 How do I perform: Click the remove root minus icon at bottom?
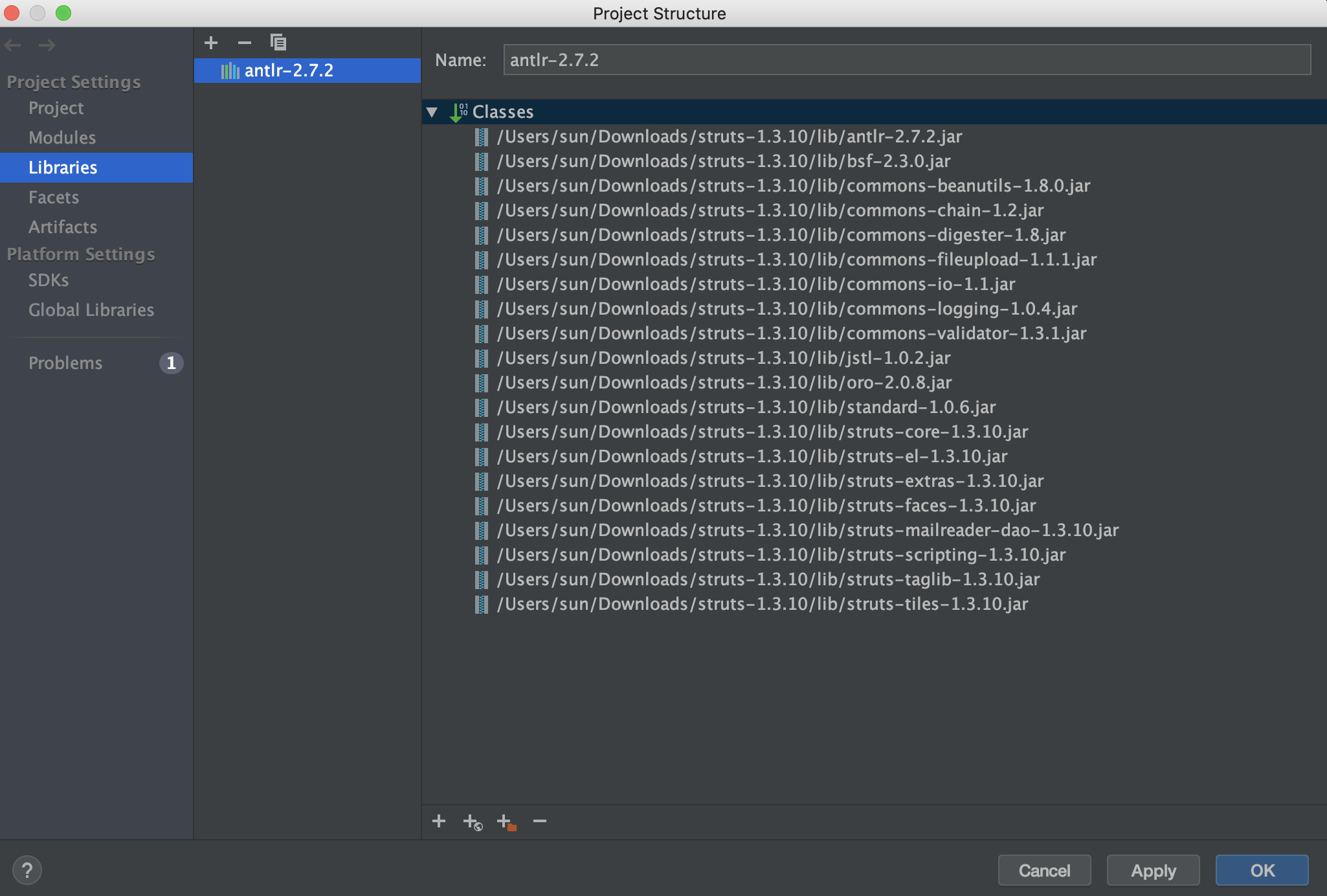(x=540, y=821)
